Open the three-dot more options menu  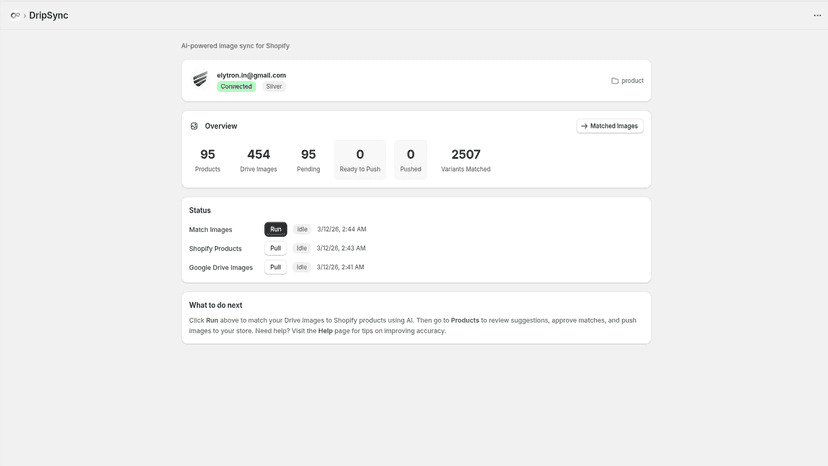click(817, 15)
